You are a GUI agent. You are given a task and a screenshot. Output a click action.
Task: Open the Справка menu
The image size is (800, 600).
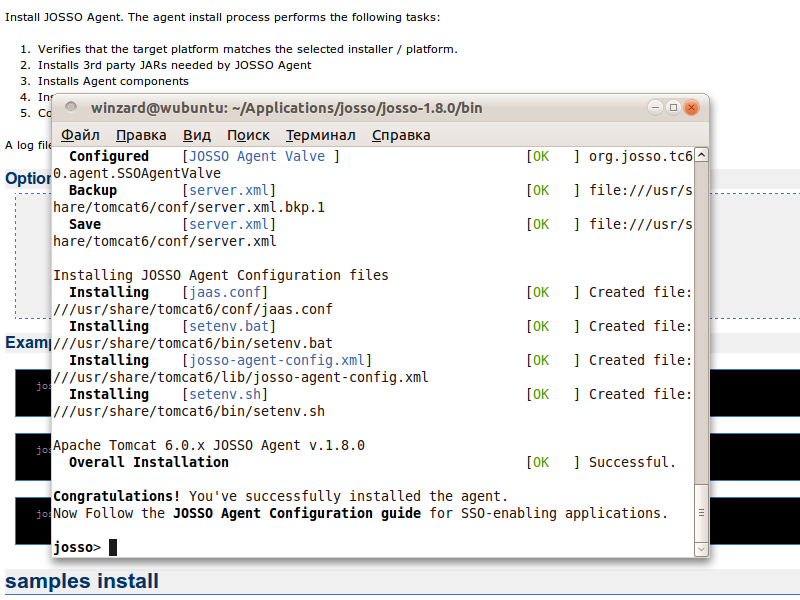click(401, 135)
